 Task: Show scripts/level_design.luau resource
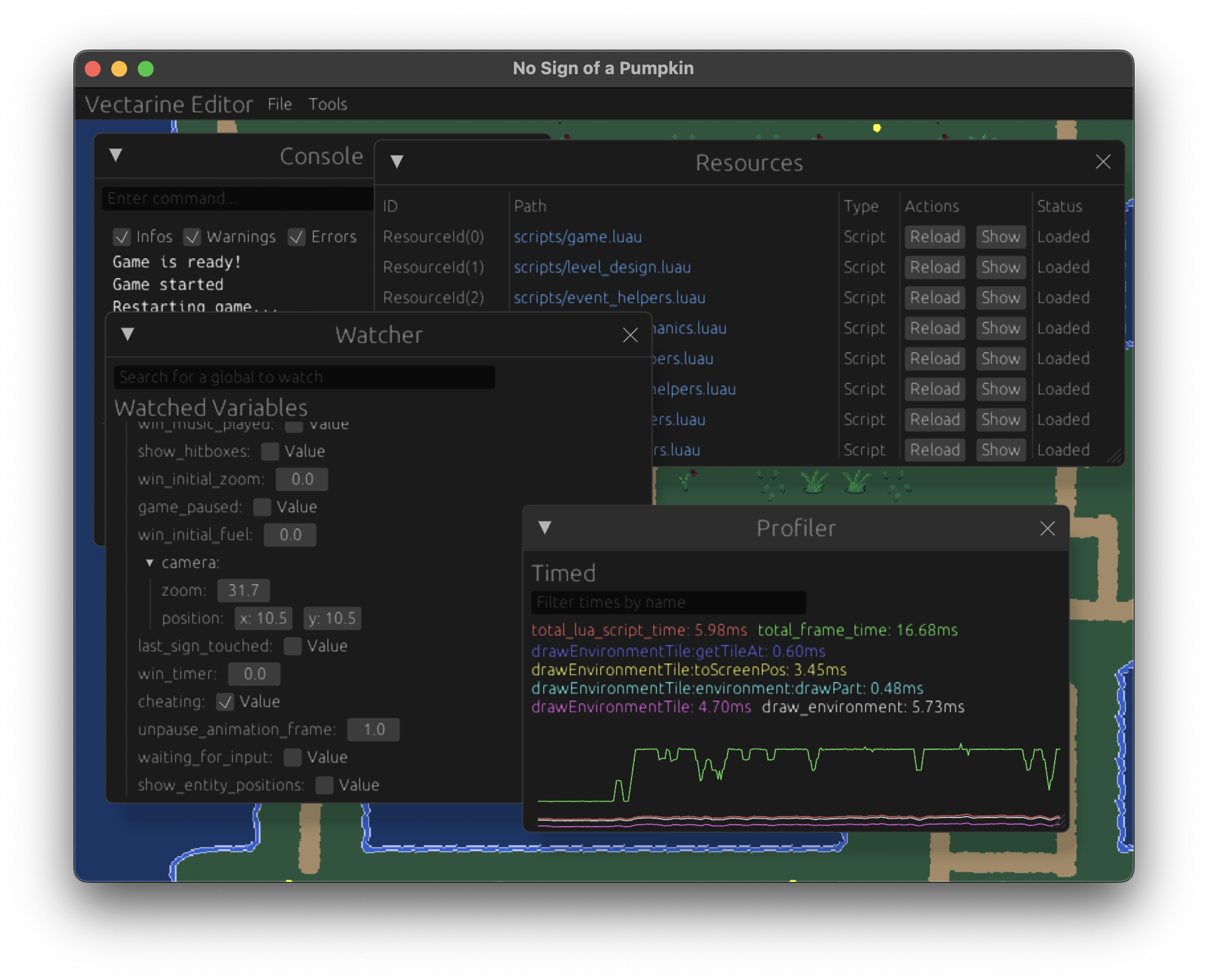pyautogui.click(x=1001, y=268)
